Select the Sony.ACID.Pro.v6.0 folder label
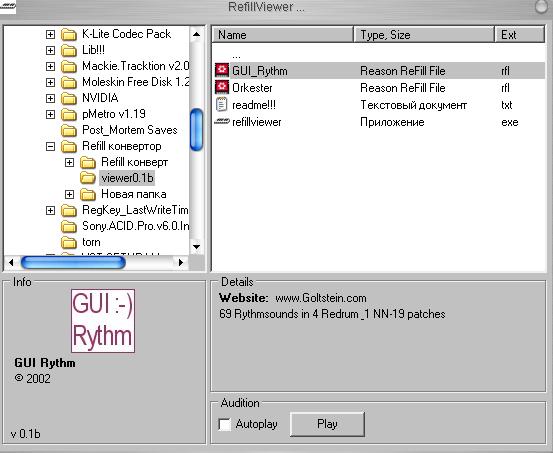553x453 pixels. [x=135, y=226]
